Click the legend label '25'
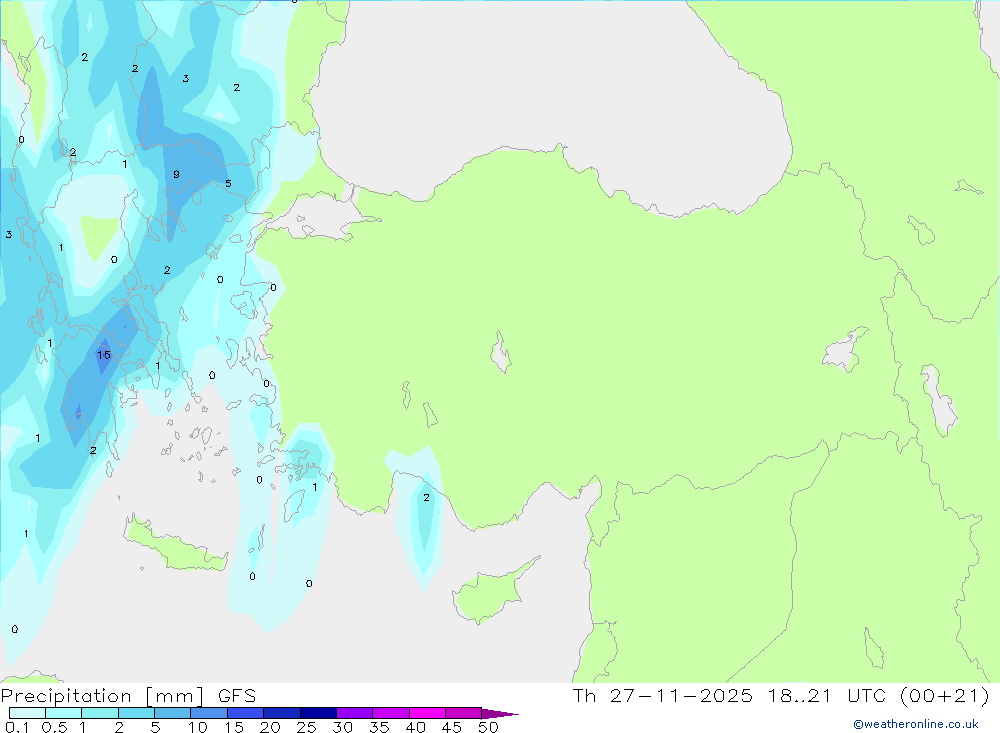The image size is (1000, 733). pyautogui.click(x=306, y=727)
